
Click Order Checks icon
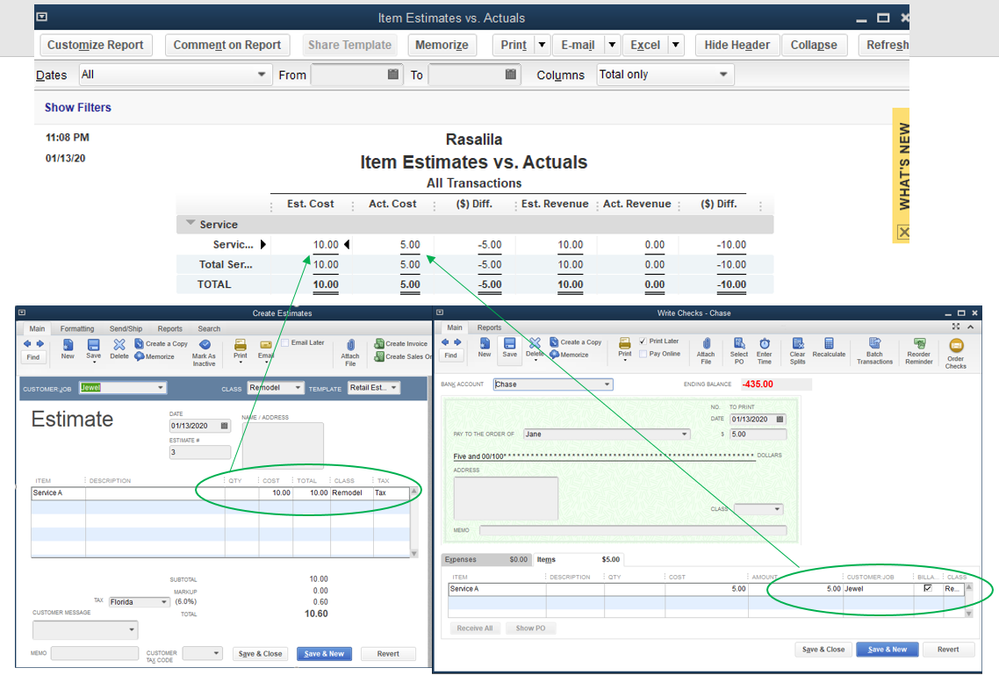pos(956,345)
